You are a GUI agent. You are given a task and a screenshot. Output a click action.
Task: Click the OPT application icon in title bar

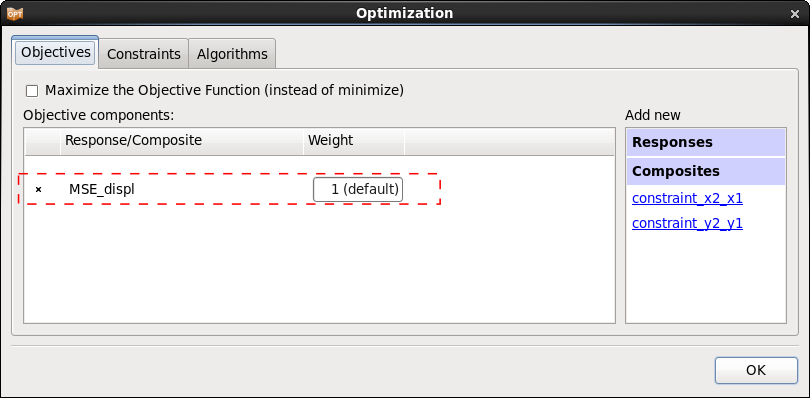click(x=14, y=13)
